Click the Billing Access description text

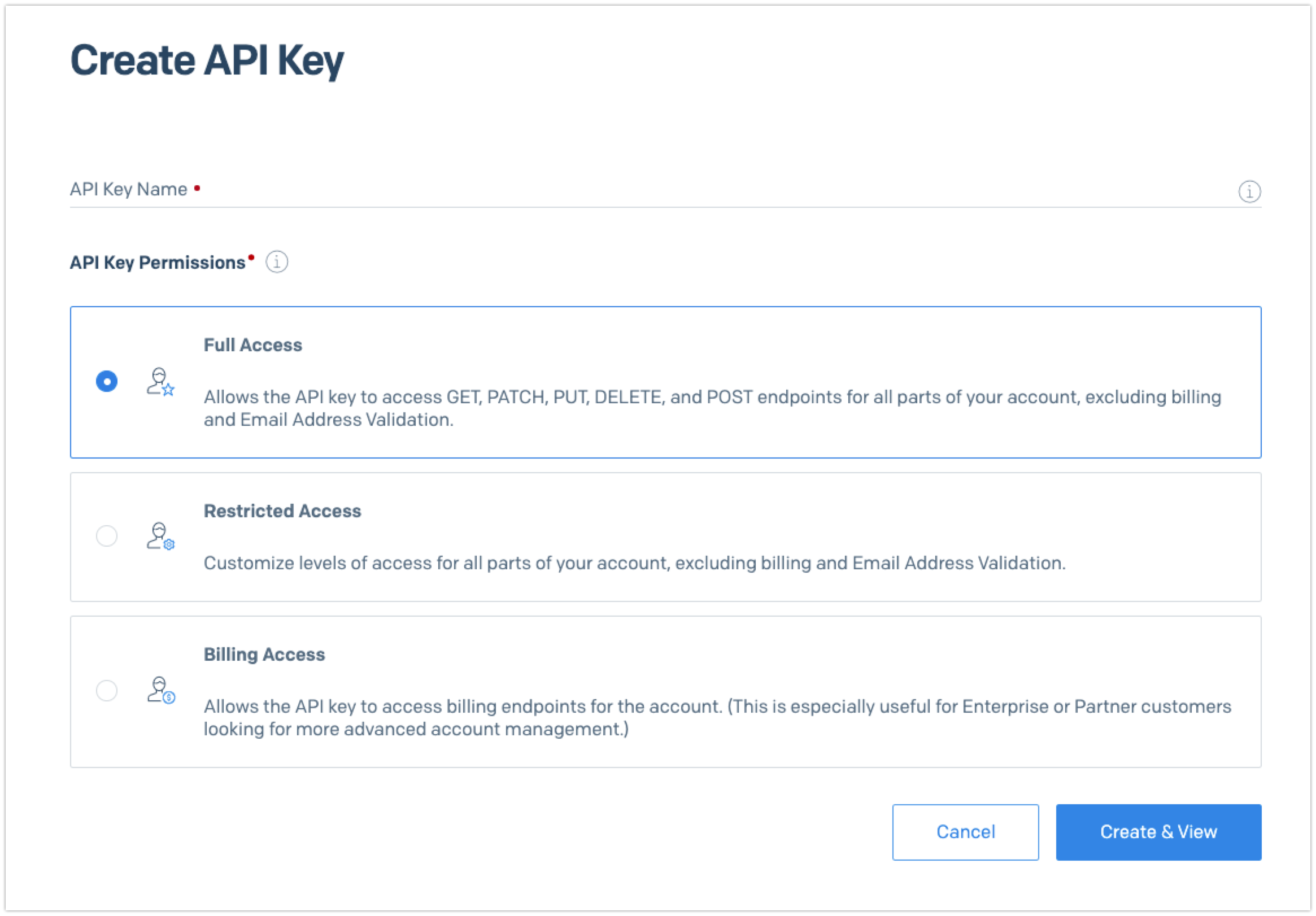tap(718, 718)
